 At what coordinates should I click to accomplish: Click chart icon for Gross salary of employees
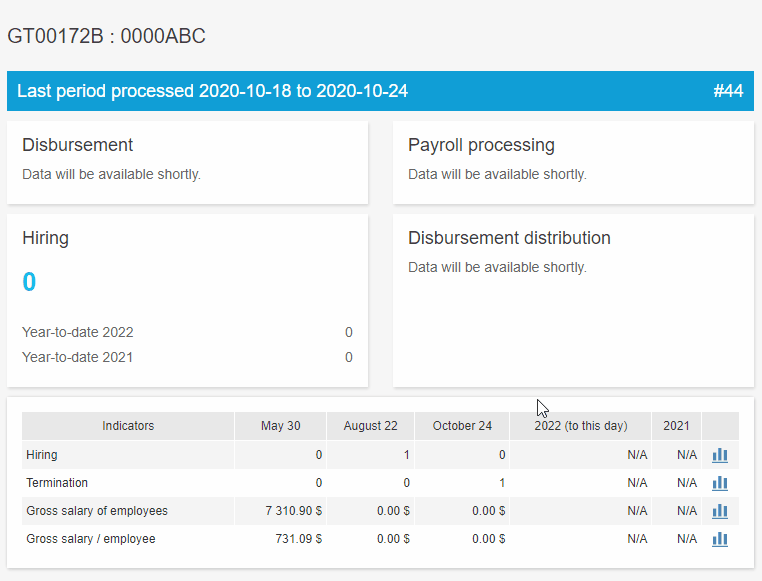(x=720, y=511)
